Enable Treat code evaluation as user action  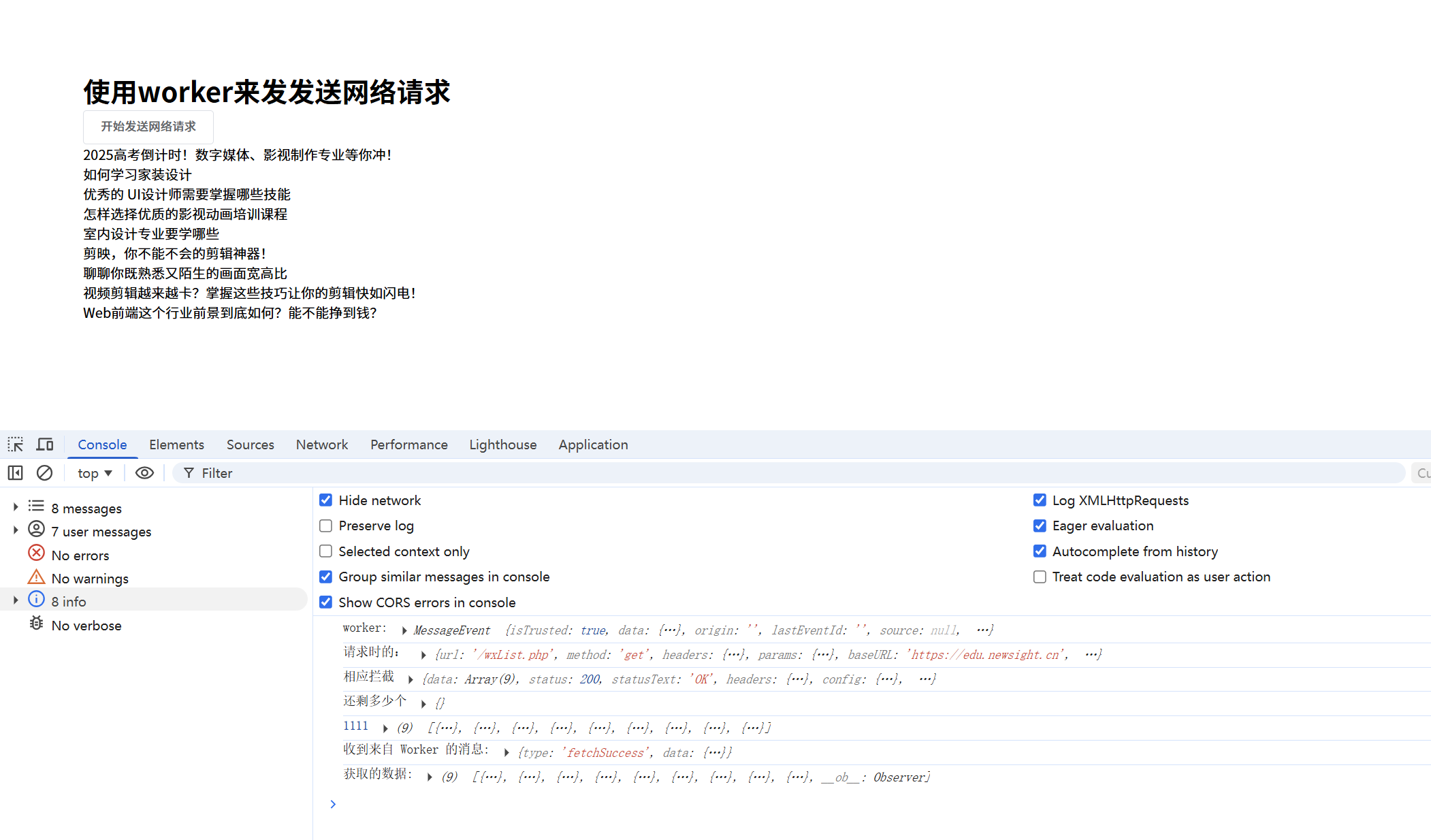pos(1040,577)
